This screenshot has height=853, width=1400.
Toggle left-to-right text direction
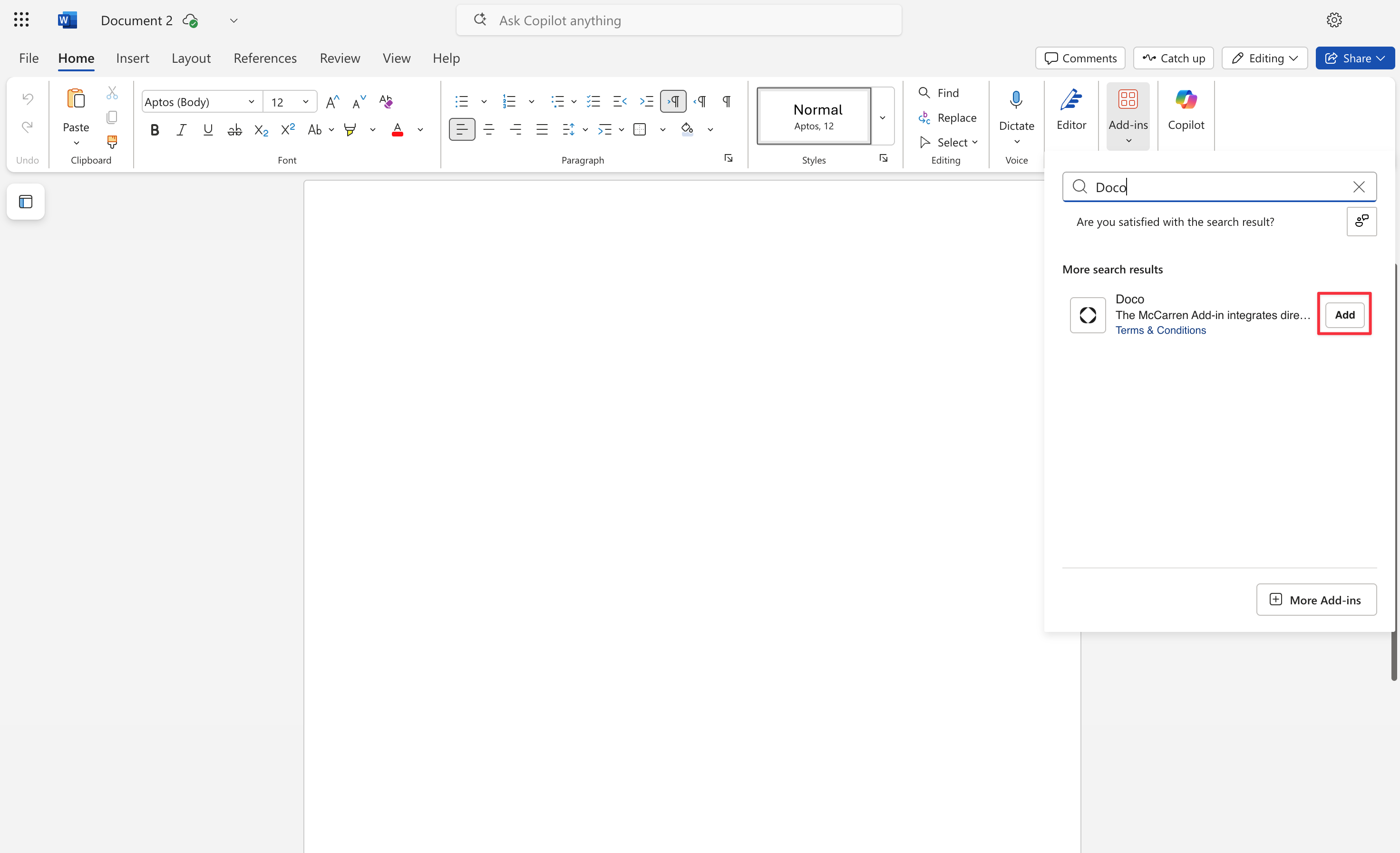point(673,102)
